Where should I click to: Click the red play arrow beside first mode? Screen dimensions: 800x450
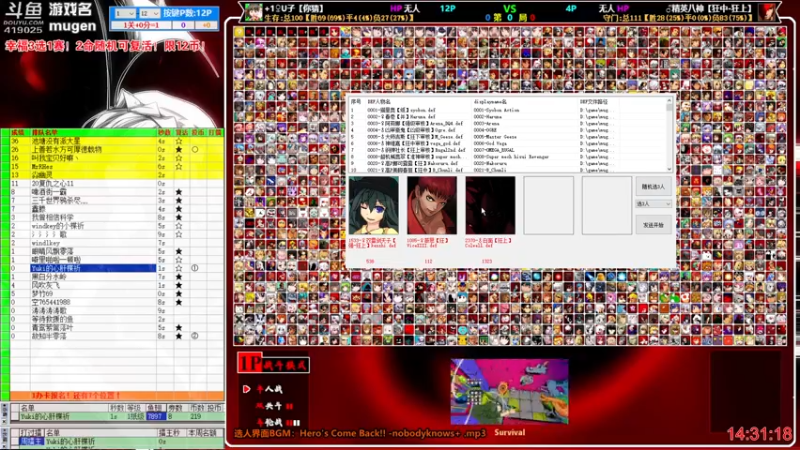coord(246,389)
